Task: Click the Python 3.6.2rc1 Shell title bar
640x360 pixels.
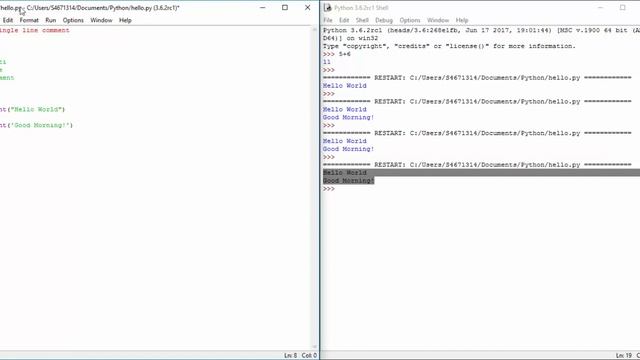Action: click(x=361, y=8)
